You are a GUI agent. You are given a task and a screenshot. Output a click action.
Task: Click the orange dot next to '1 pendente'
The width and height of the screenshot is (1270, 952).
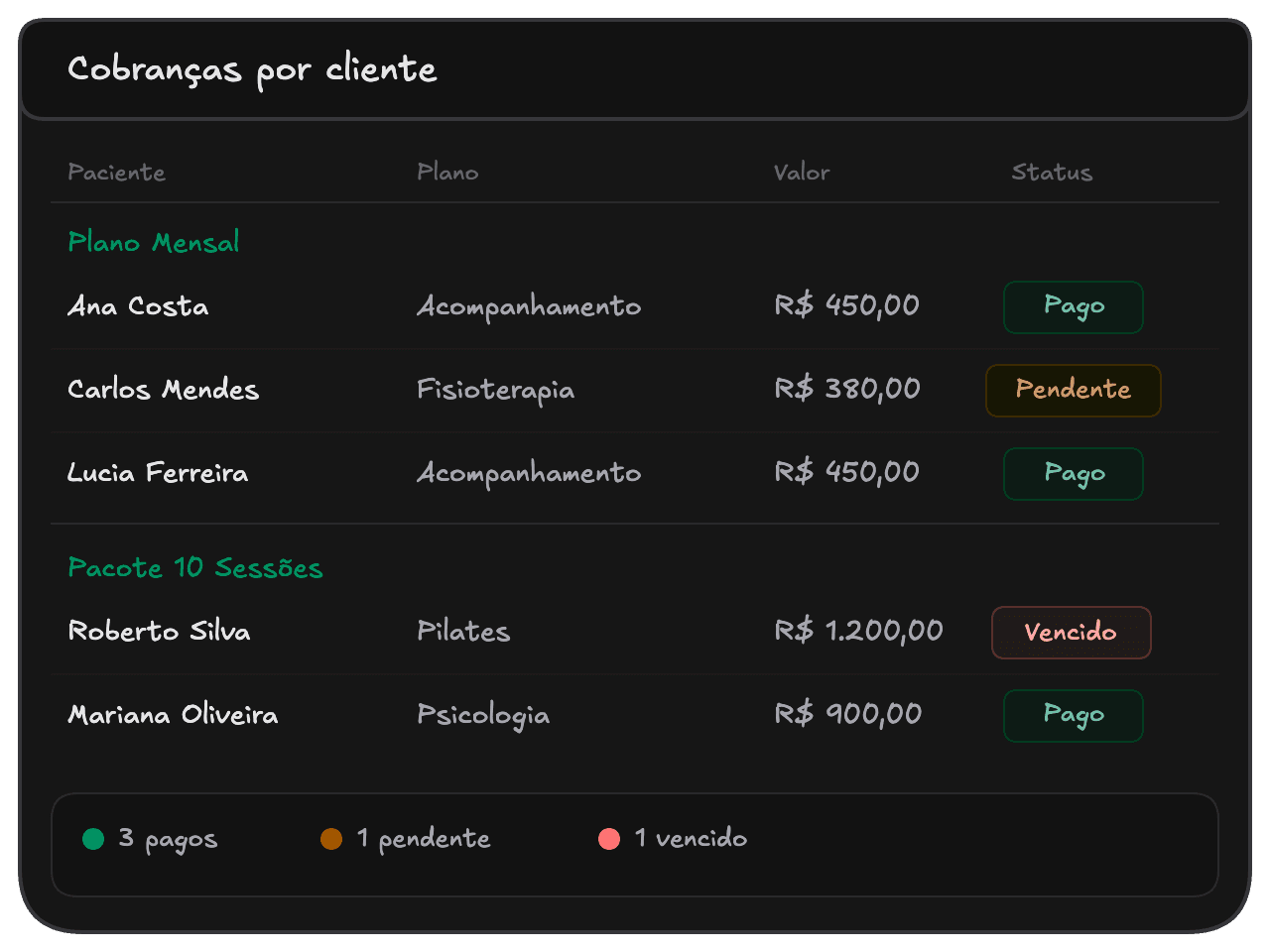[x=332, y=838]
